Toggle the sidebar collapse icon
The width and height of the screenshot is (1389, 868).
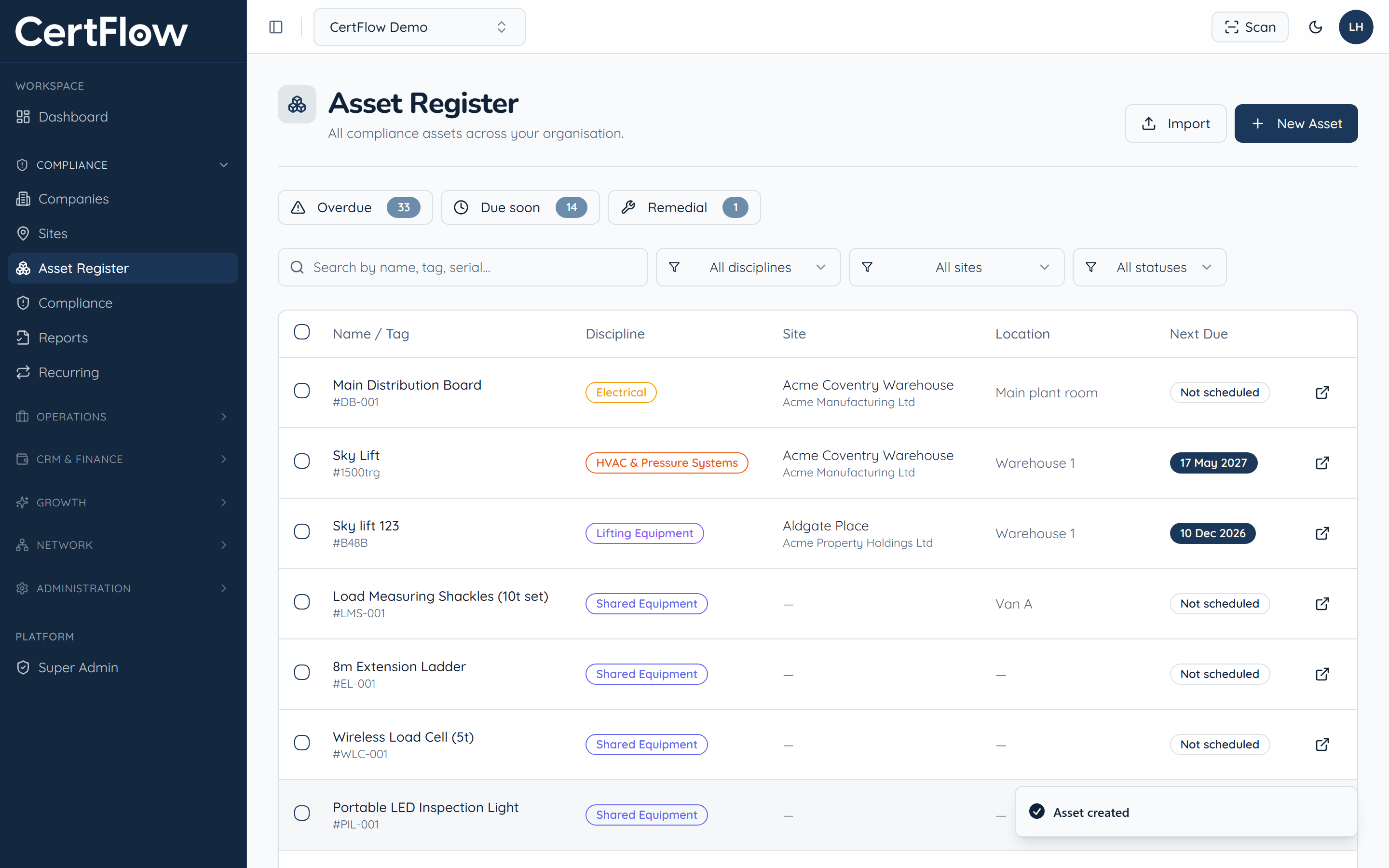pos(275,27)
